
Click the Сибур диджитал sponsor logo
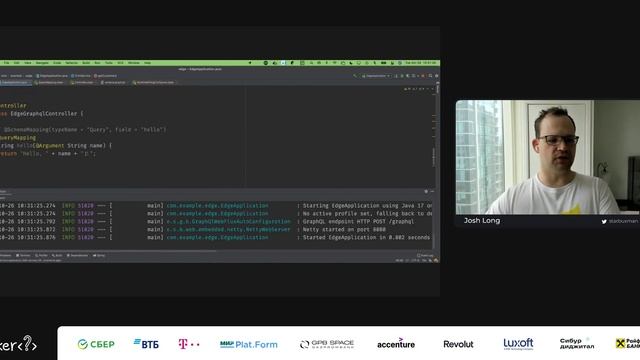click(x=577, y=343)
